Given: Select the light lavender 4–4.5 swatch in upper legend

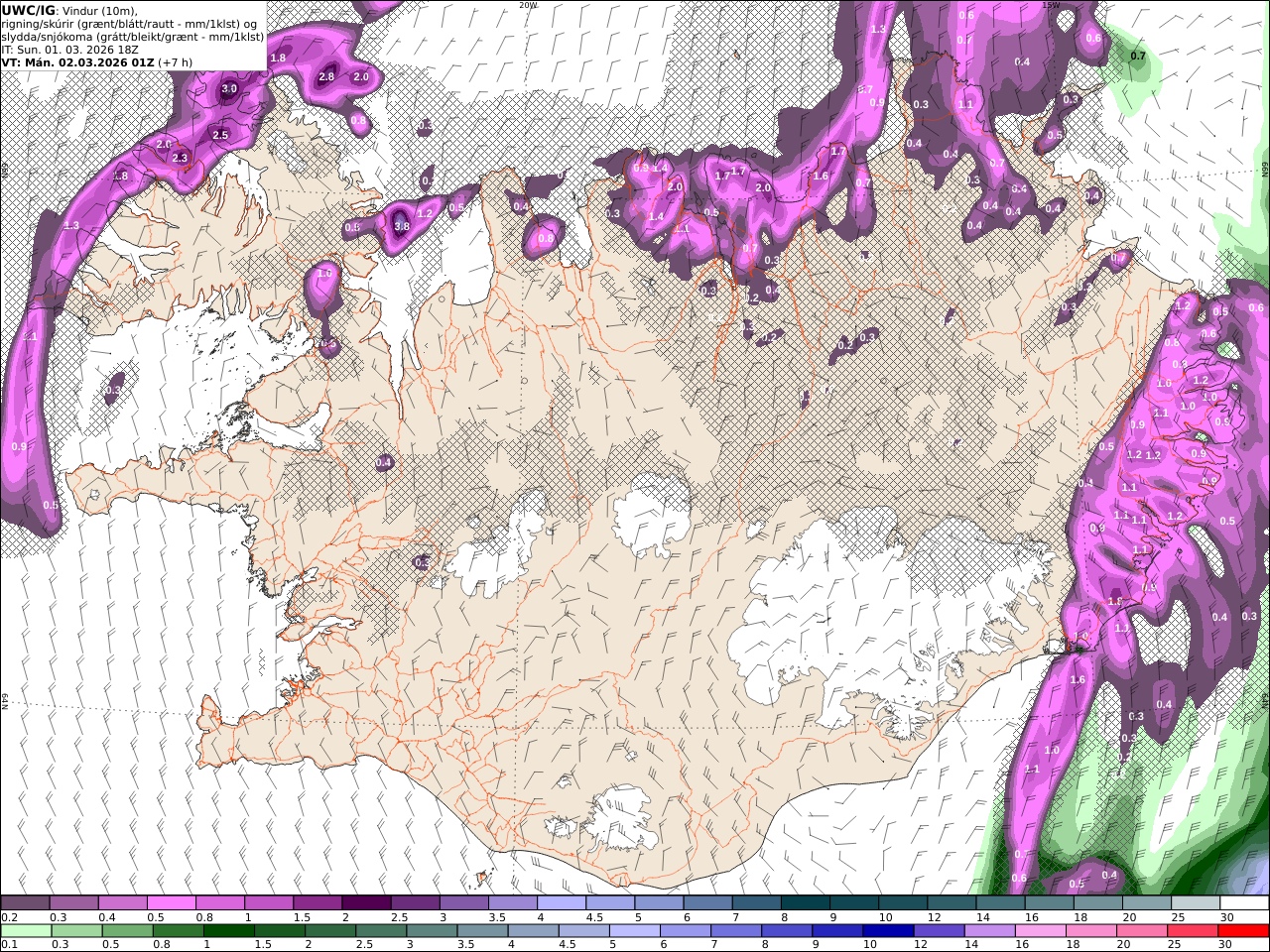Looking at the screenshot, I should pyautogui.click(x=560, y=903).
